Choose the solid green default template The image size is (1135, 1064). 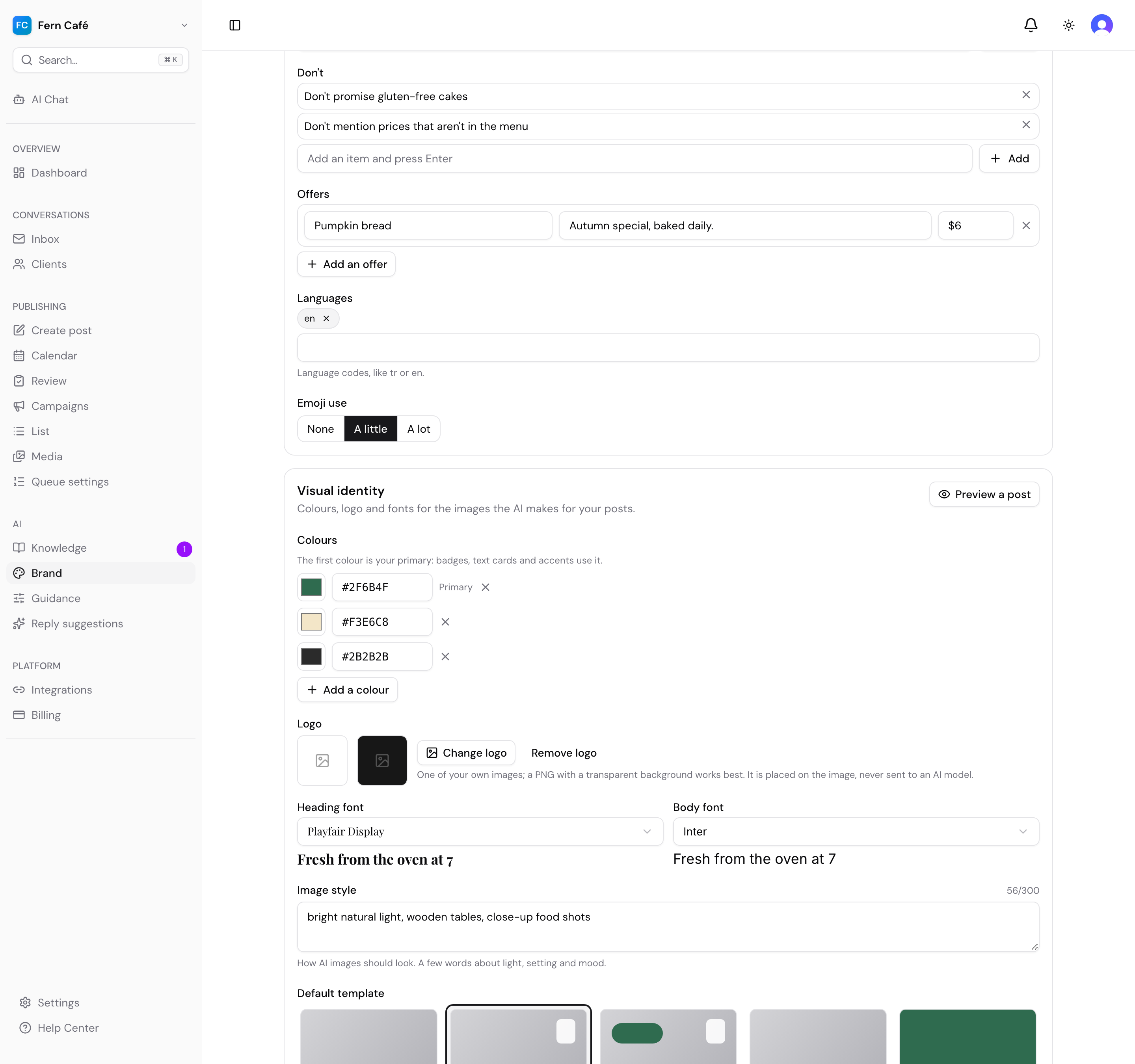pyautogui.click(x=967, y=1036)
